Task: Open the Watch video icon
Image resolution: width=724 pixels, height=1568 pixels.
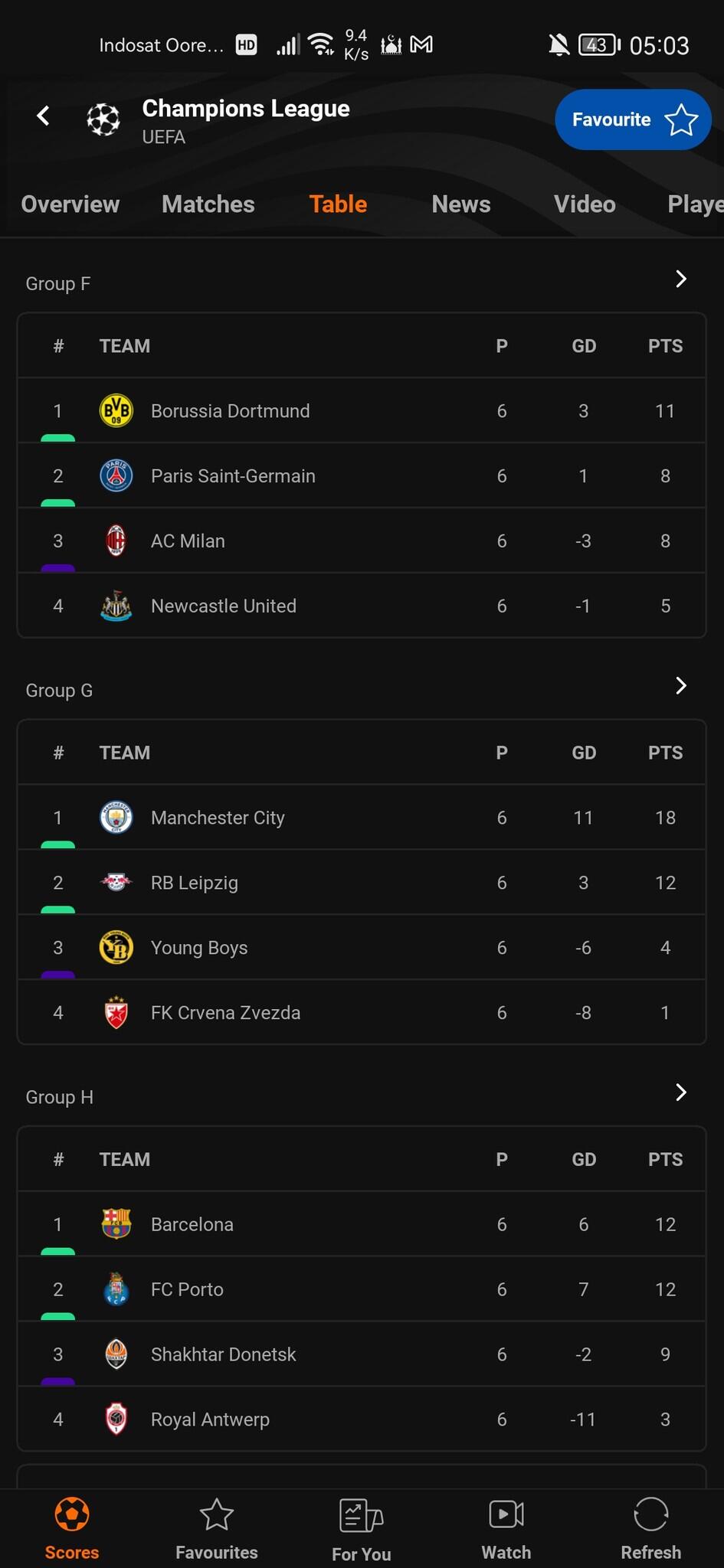Action: pos(506,1514)
